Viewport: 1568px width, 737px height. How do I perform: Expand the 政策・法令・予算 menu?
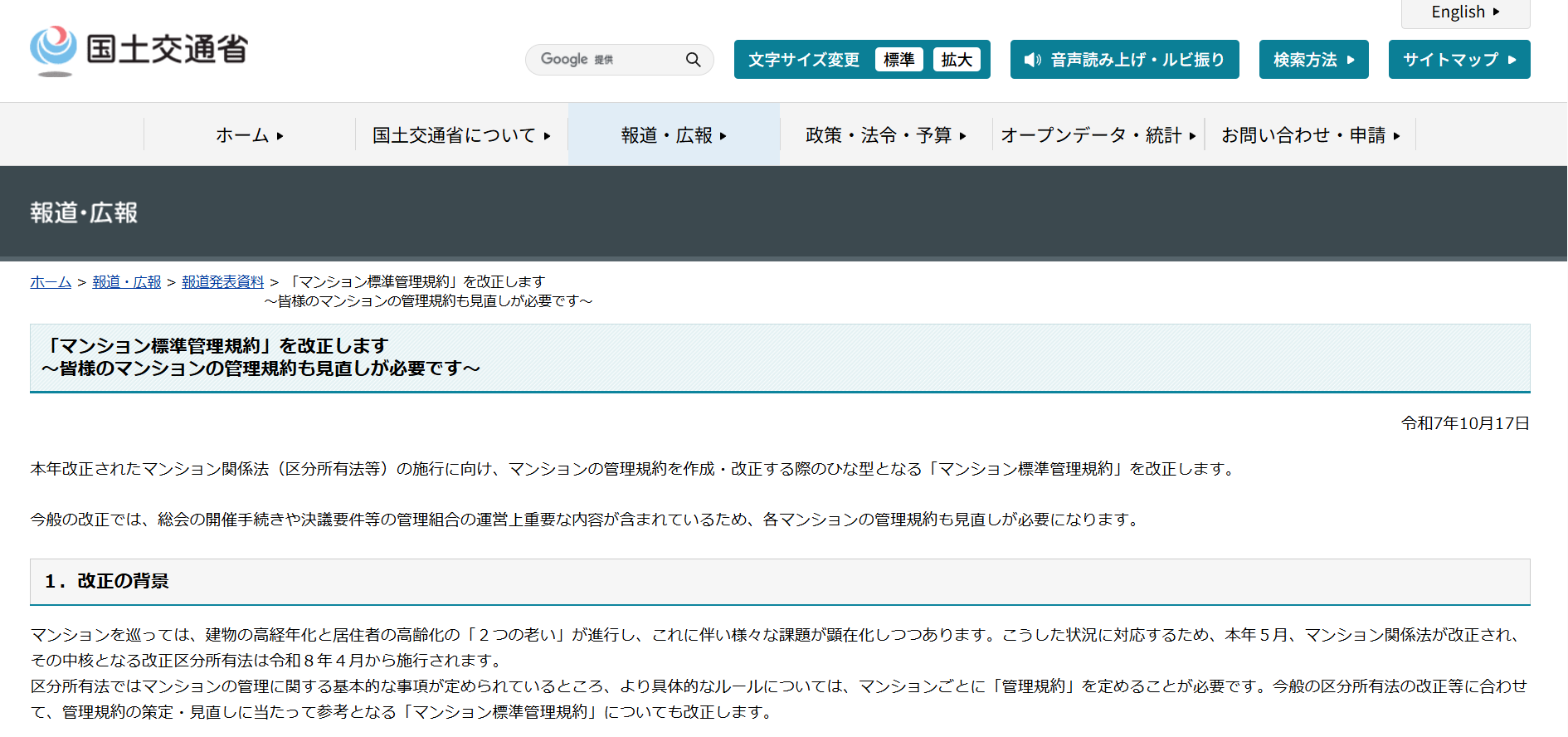click(885, 135)
